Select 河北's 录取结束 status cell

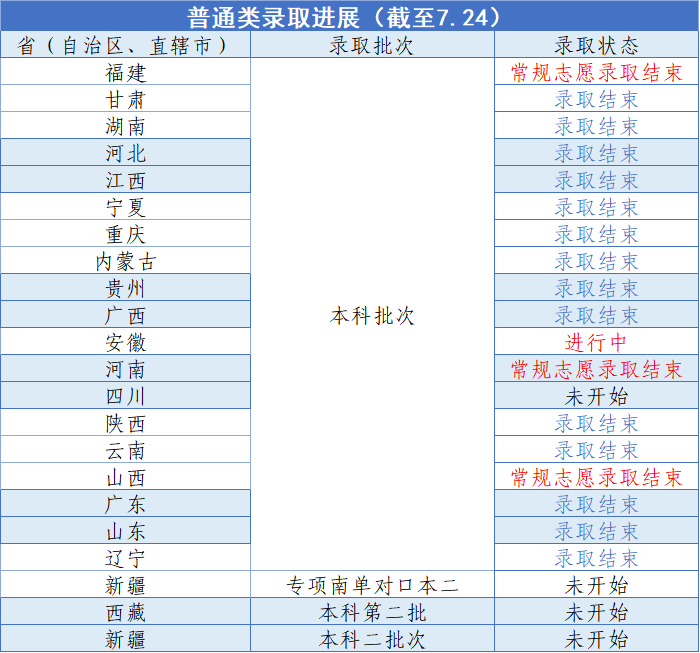pos(596,153)
